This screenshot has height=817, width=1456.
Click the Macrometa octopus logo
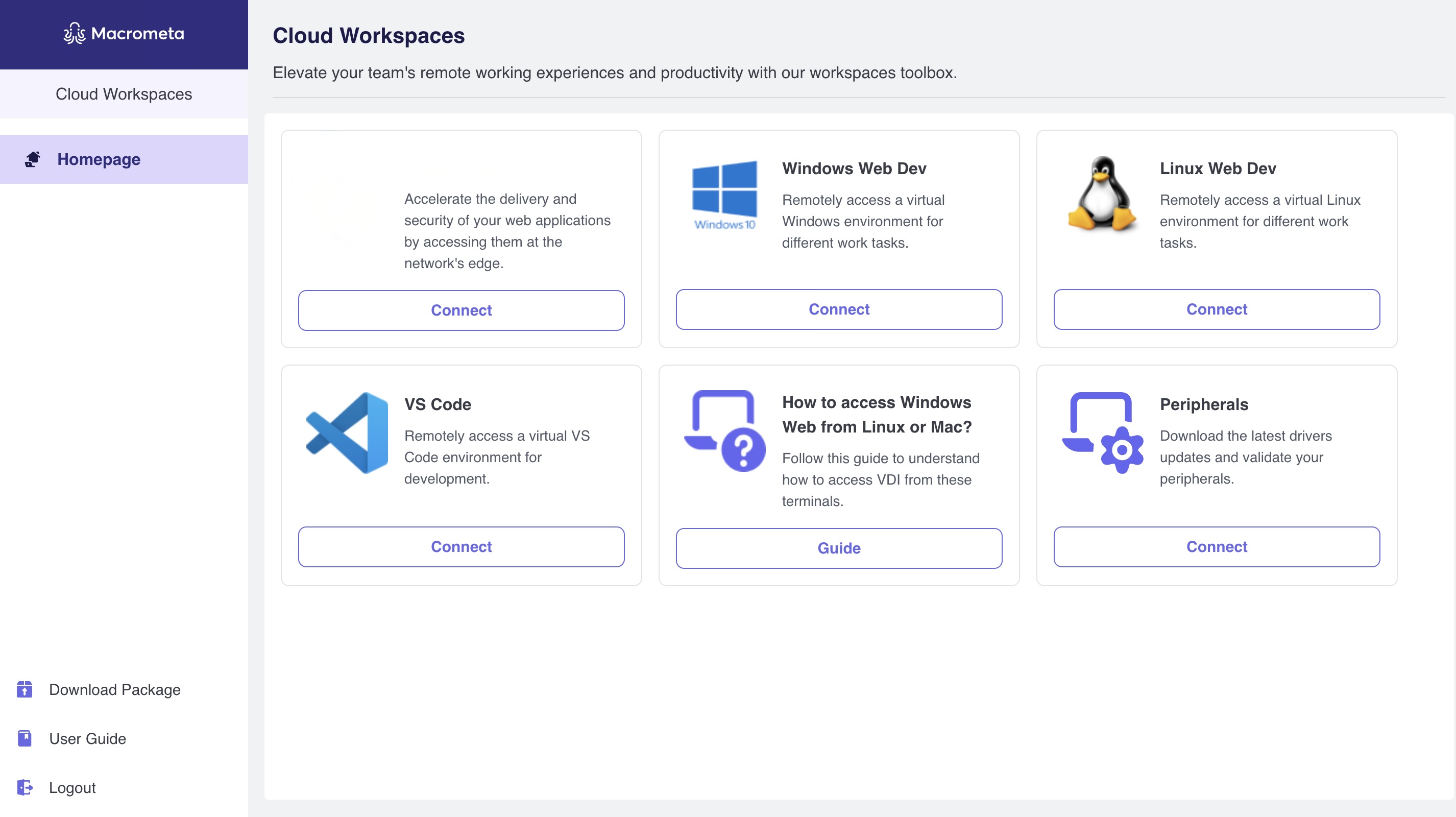click(x=74, y=33)
